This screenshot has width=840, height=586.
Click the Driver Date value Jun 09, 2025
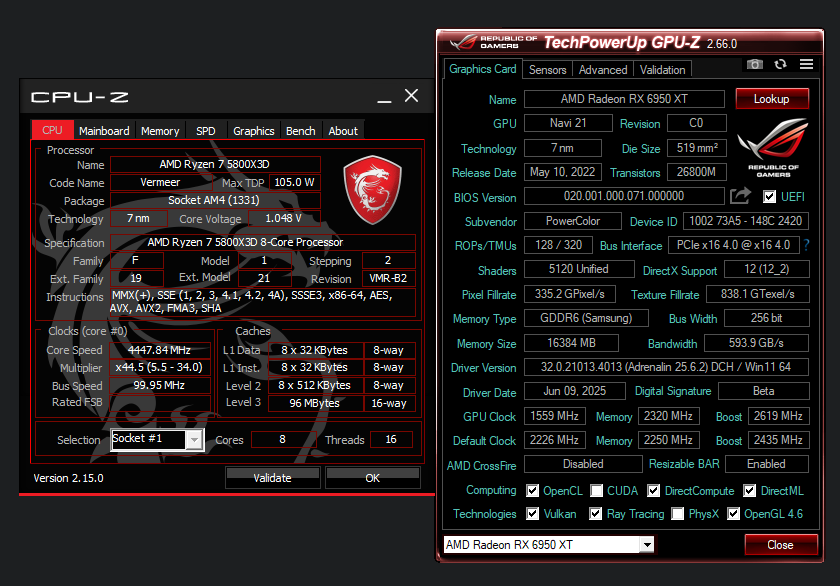(x=575, y=391)
